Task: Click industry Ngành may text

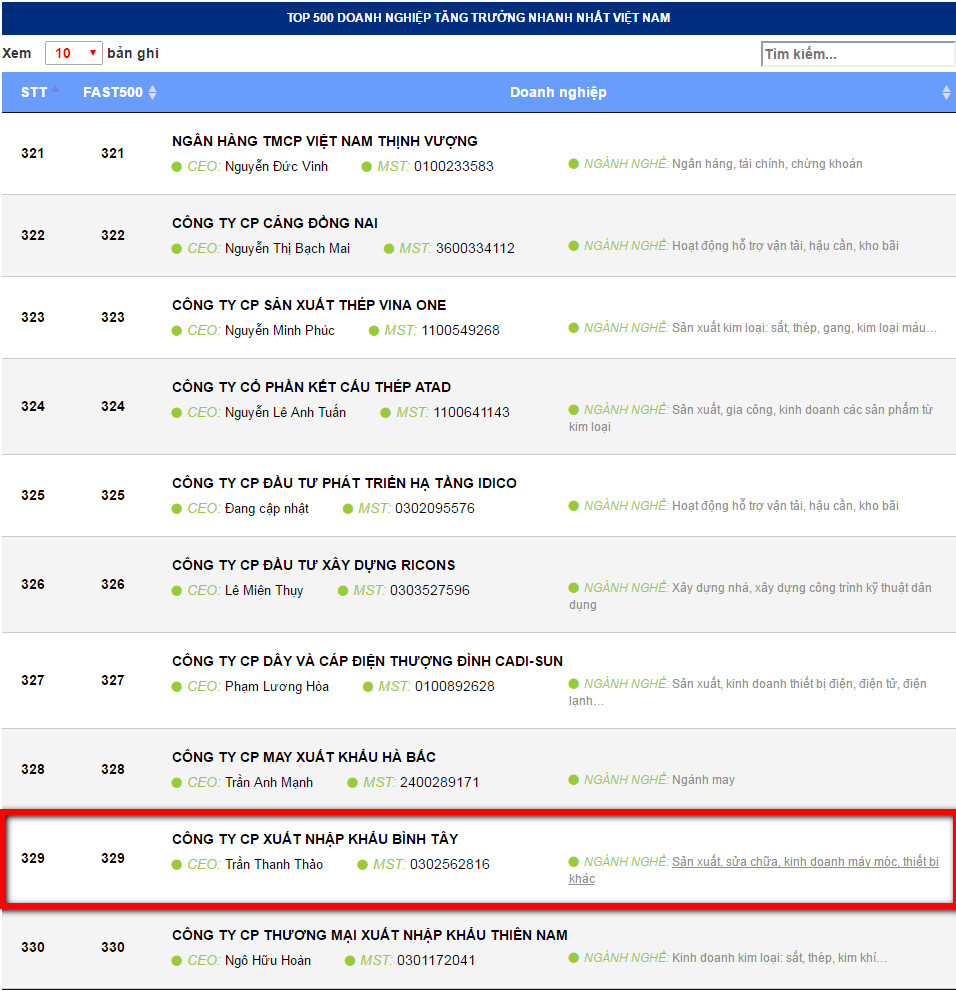Action: coord(703,781)
